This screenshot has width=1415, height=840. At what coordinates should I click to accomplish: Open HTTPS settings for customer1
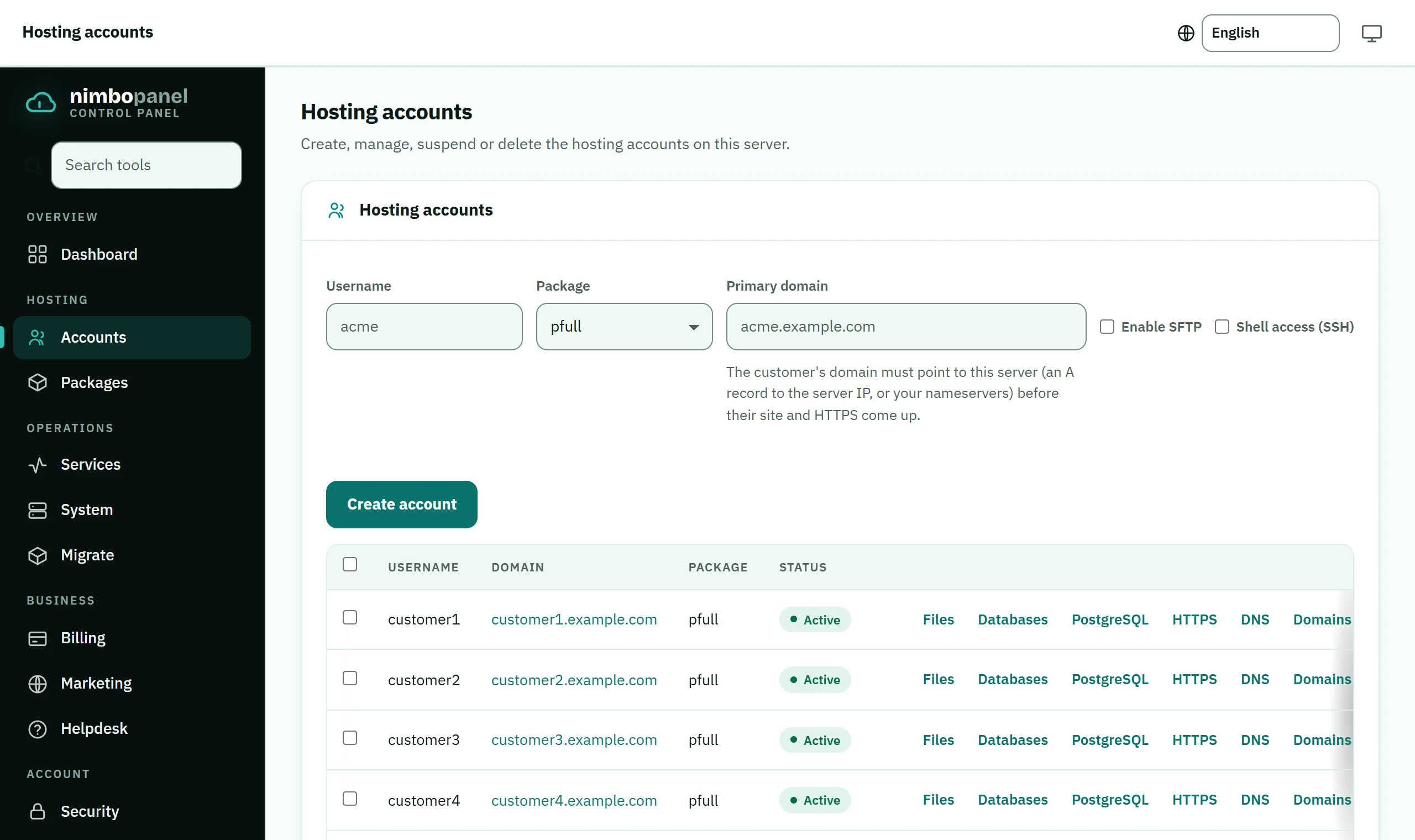click(1194, 620)
